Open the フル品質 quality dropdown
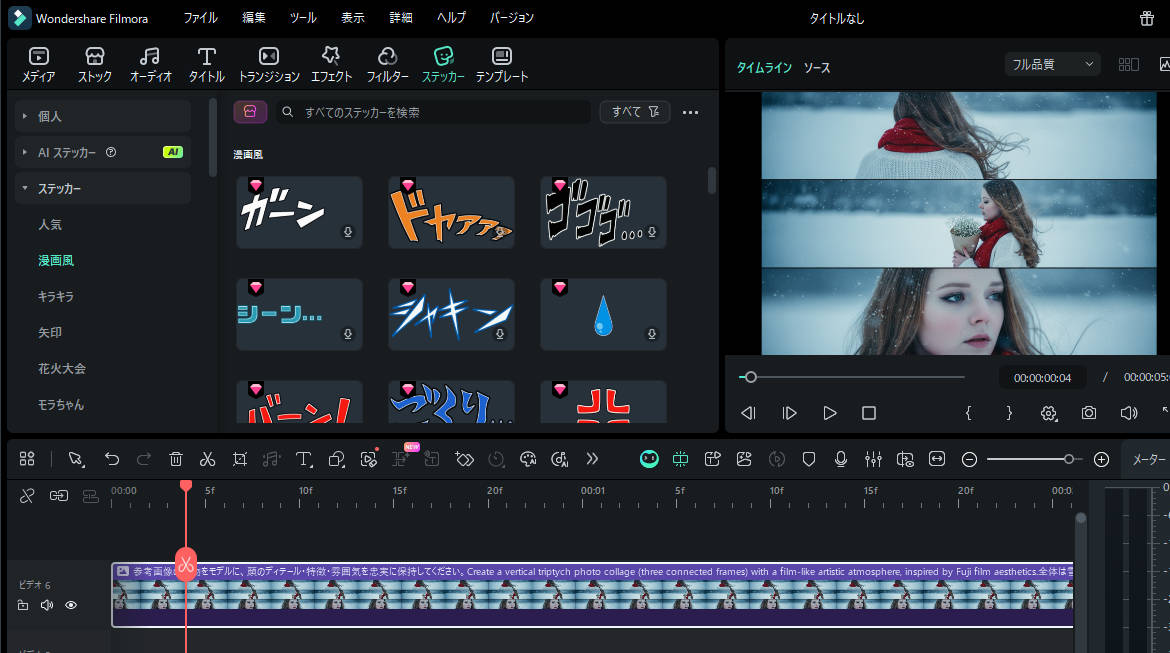 (x=1052, y=63)
